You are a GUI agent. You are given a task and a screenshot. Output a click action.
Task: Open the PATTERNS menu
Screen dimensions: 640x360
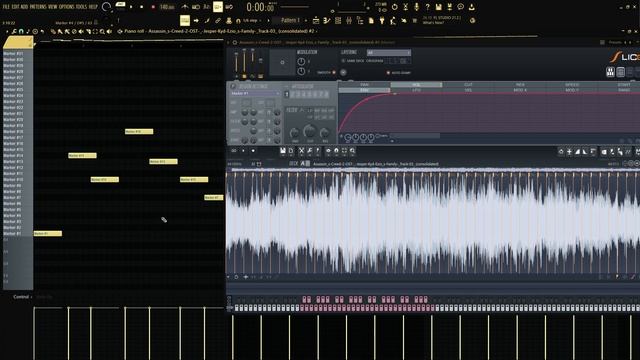click(38, 7)
